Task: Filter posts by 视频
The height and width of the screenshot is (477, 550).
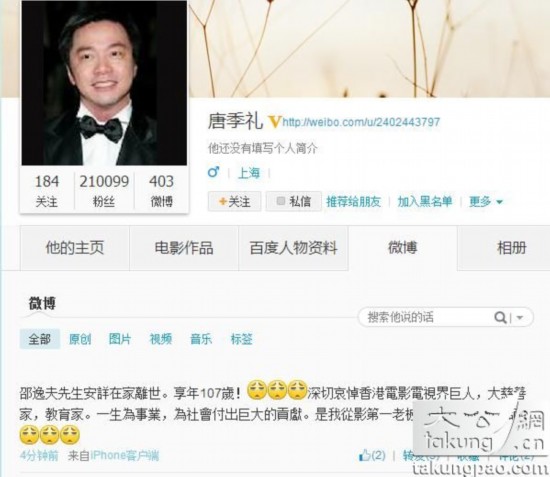Action: coord(161,339)
